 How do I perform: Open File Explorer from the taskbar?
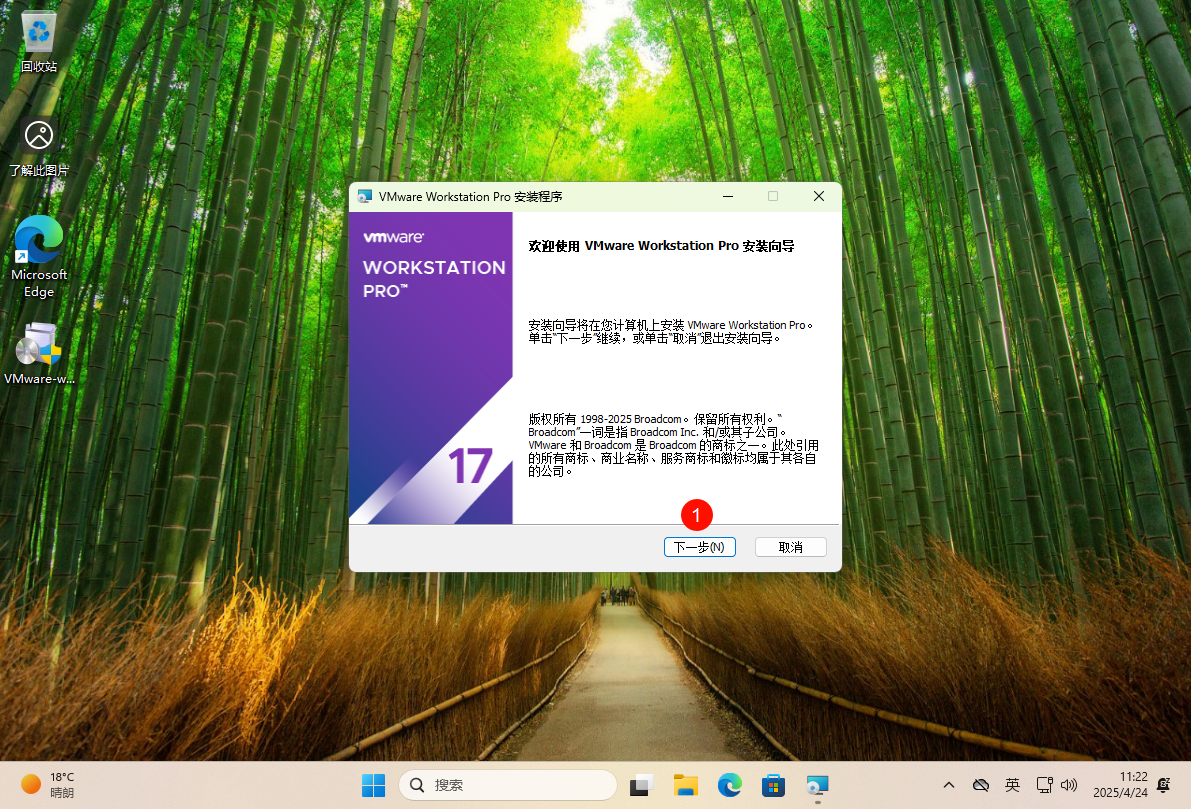[685, 785]
